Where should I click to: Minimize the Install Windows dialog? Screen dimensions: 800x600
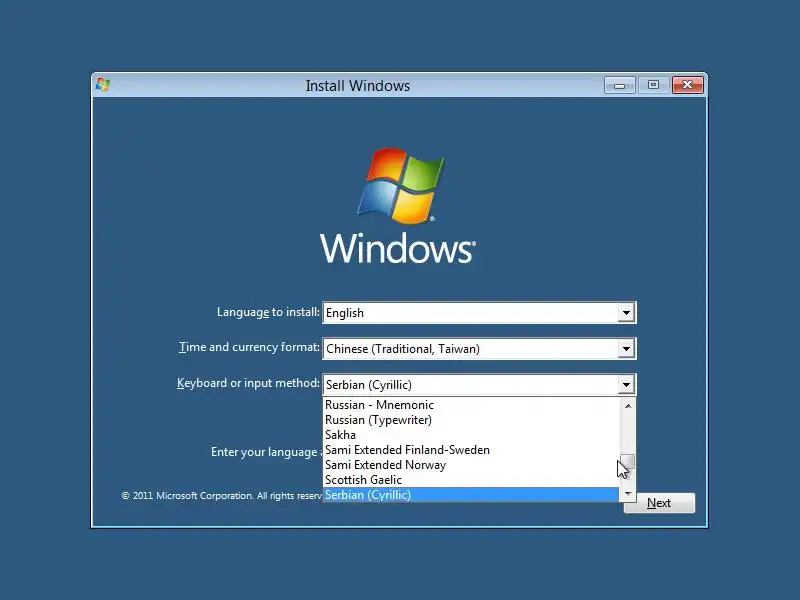click(x=619, y=85)
